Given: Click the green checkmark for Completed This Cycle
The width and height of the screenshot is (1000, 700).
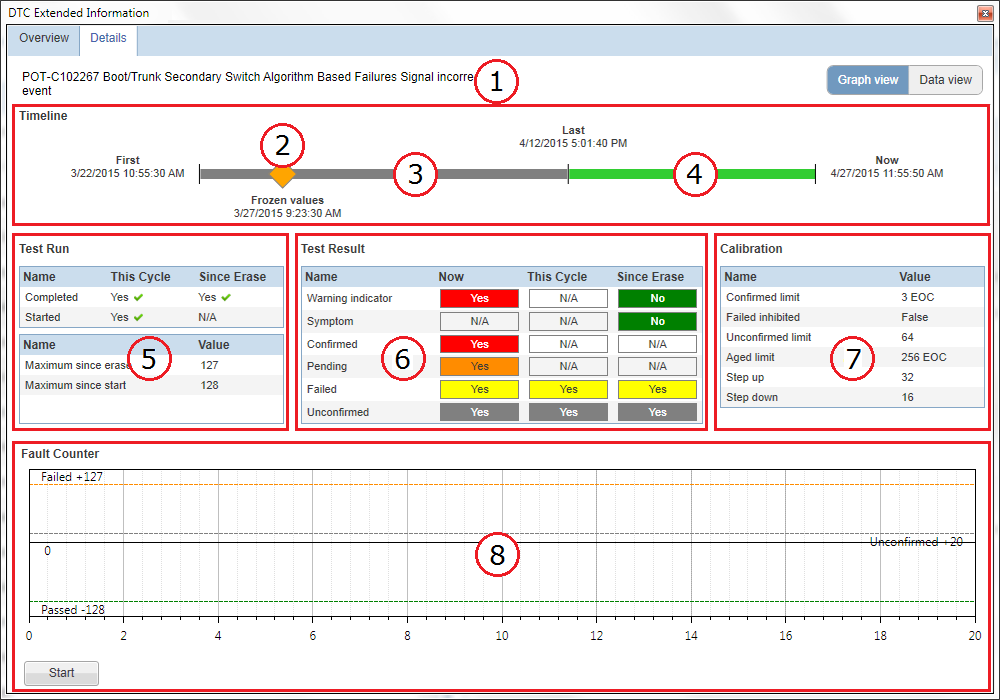Looking at the screenshot, I should click(x=138, y=297).
